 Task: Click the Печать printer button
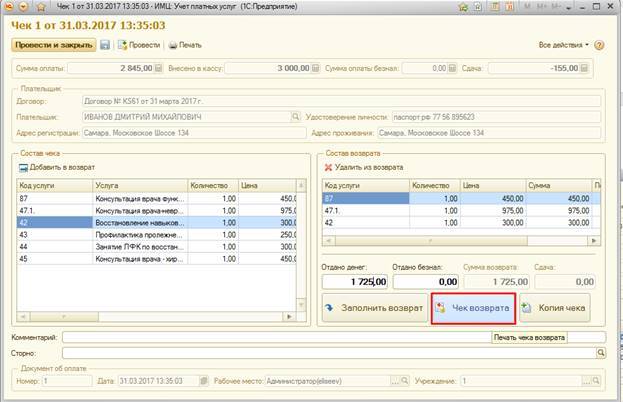[184, 45]
